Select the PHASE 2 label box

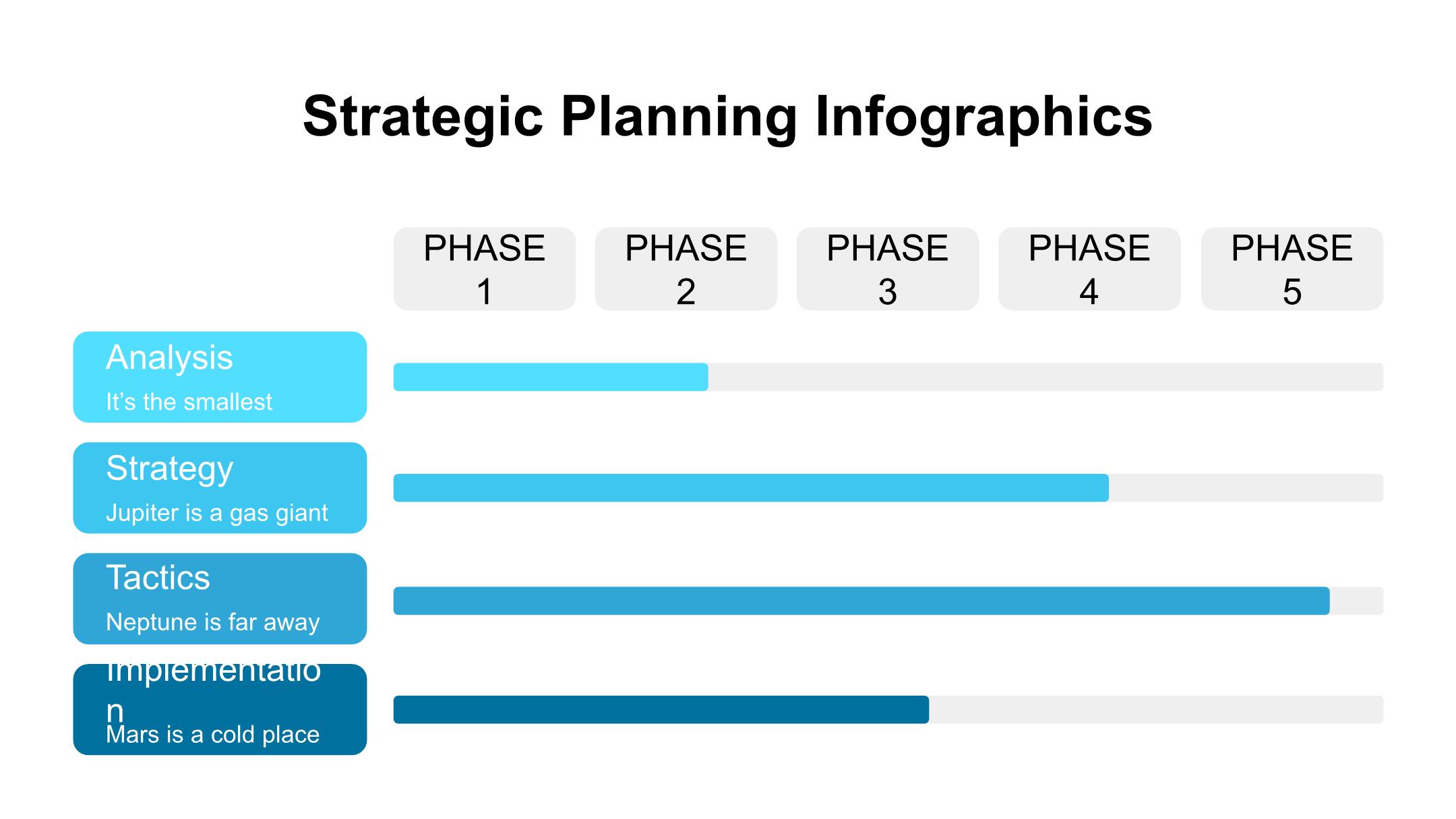coord(686,269)
